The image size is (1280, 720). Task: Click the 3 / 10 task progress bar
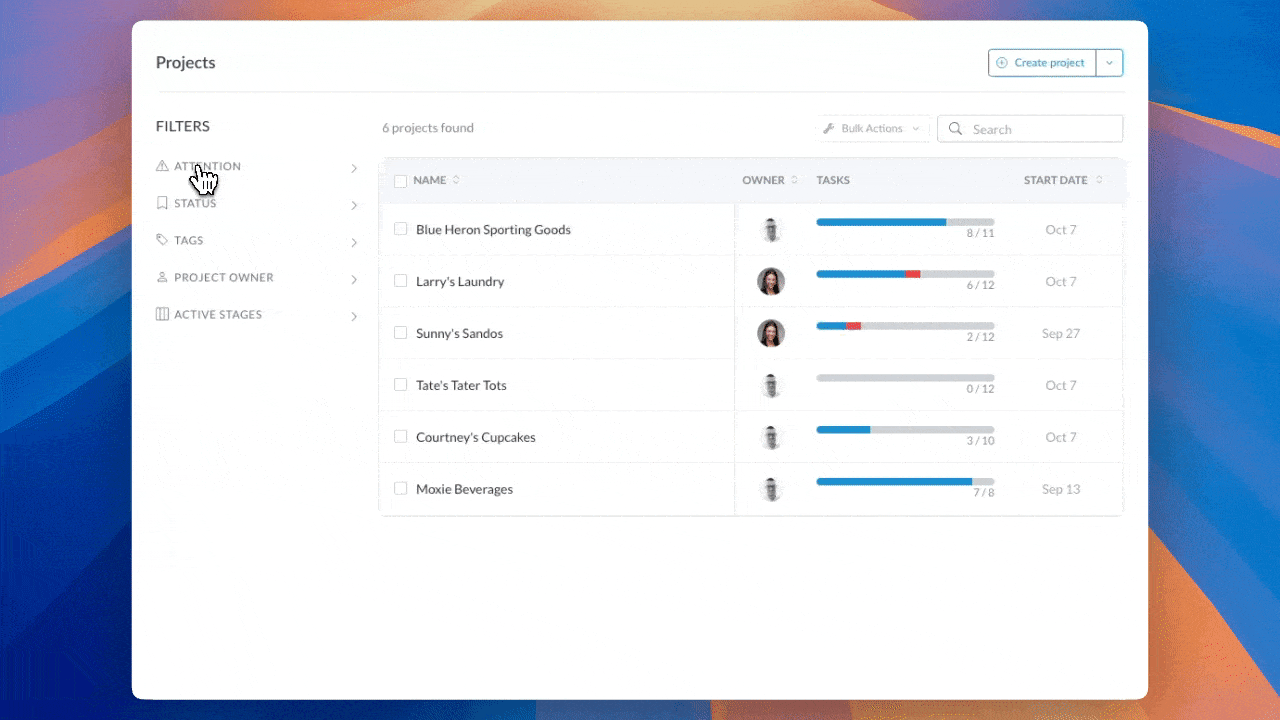click(x=905, y=430)
